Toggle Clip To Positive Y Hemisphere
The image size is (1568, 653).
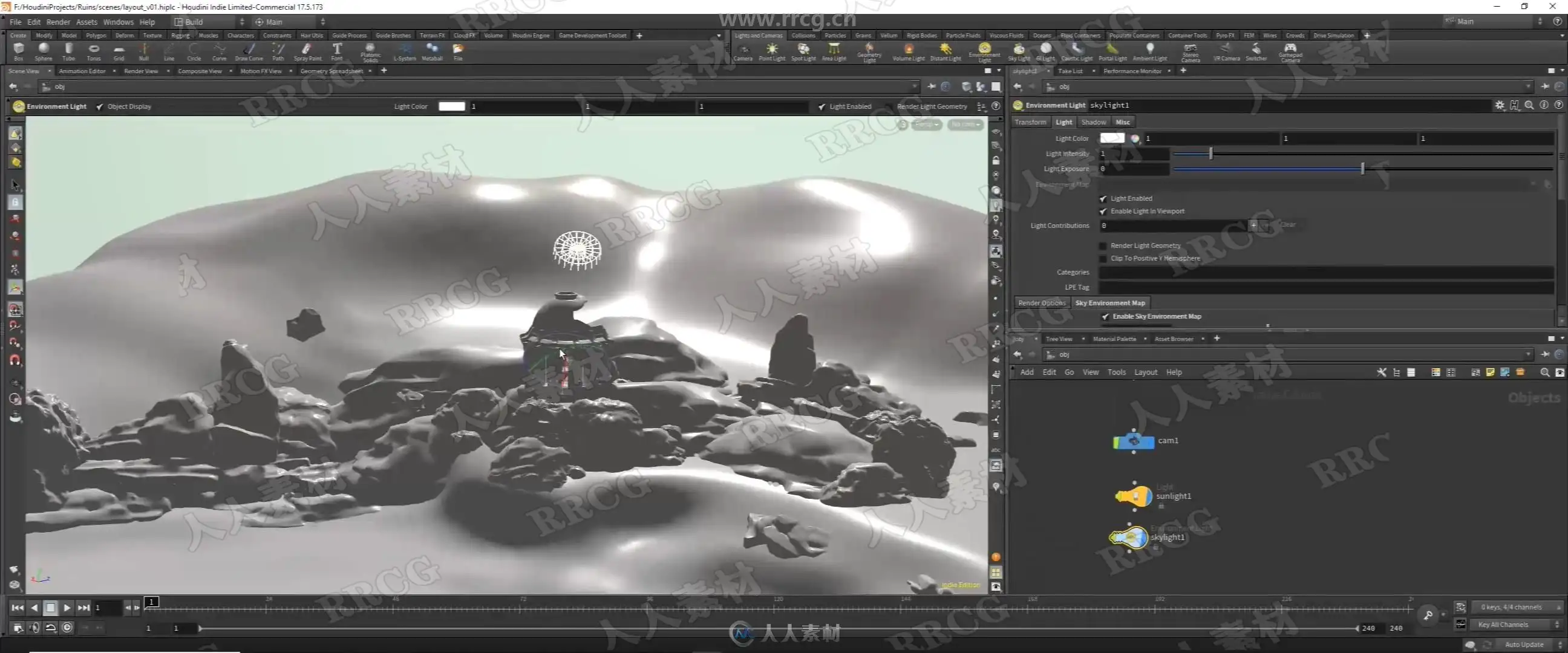click(x=1103, y=259)
